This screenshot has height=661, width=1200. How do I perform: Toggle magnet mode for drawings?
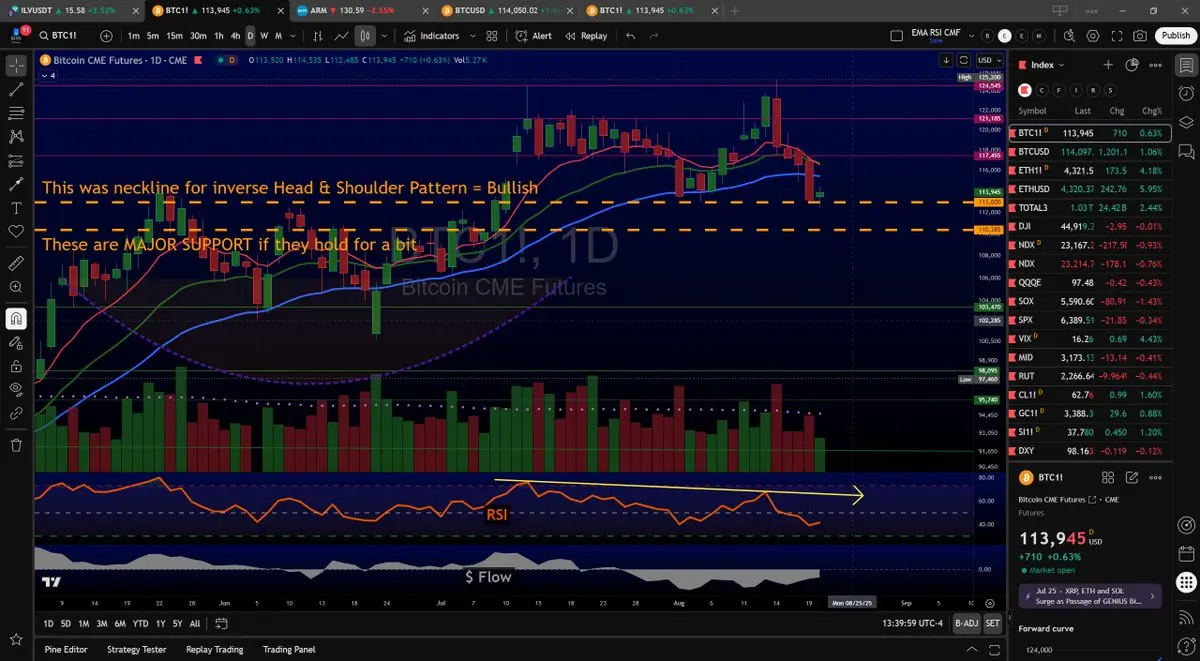[x=16, y=319]
